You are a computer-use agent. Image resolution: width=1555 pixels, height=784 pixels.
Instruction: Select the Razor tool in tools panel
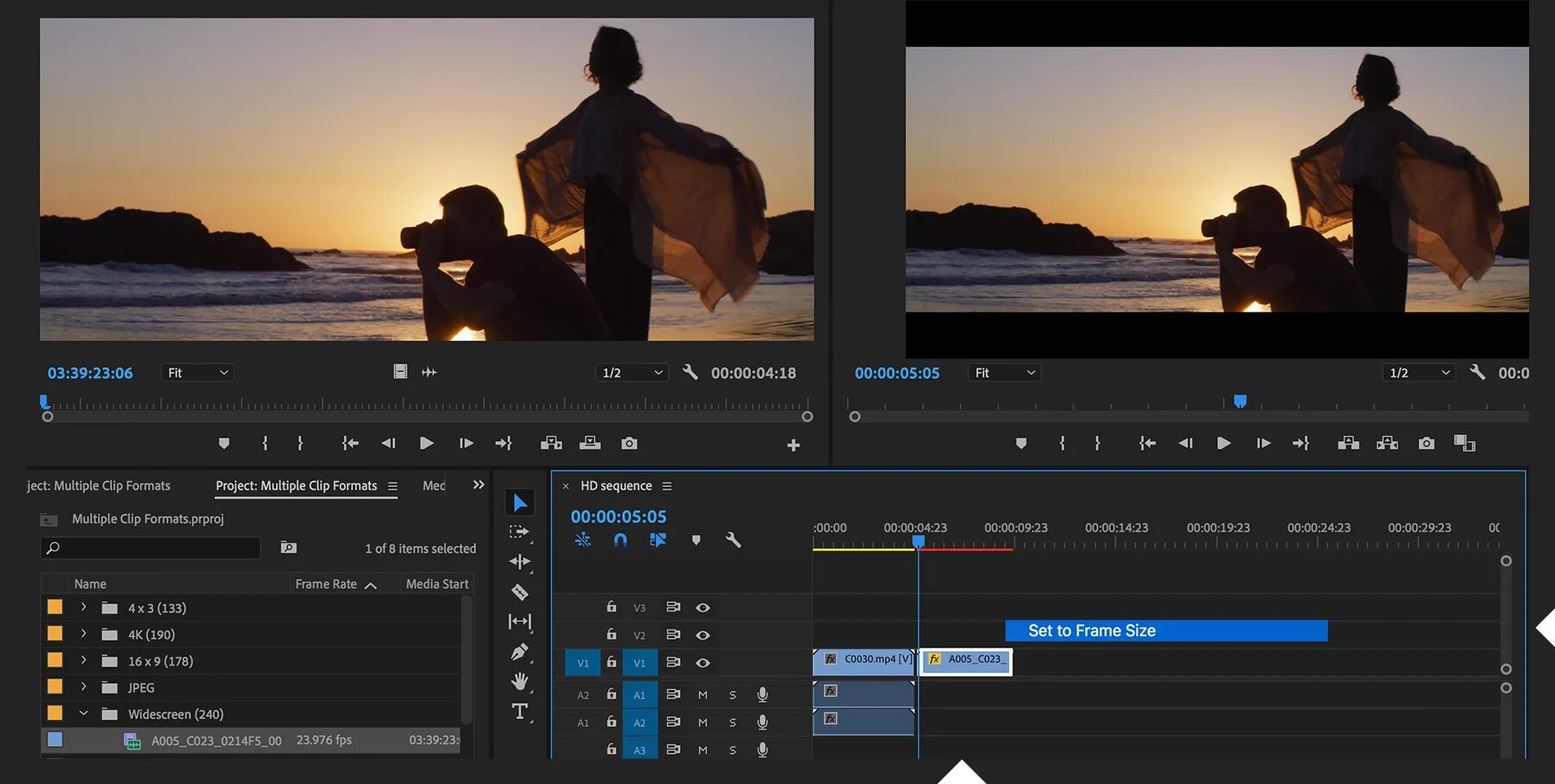pos(519,592)
